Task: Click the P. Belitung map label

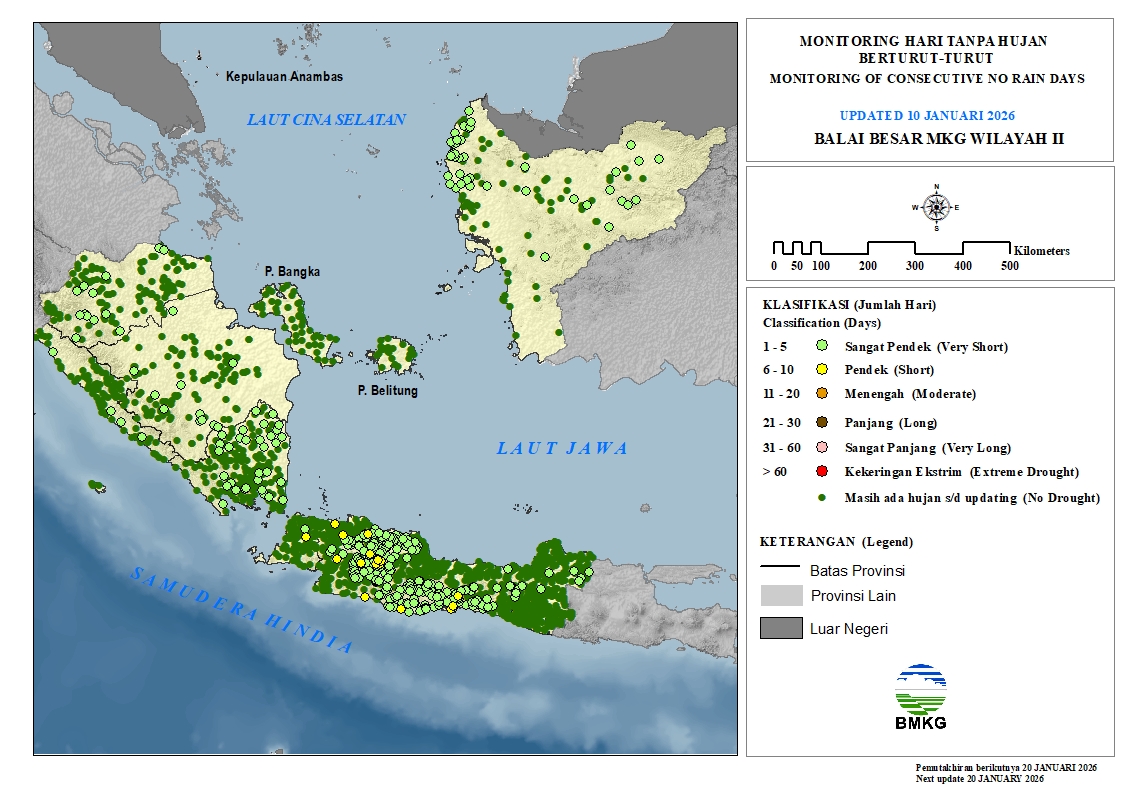Action: (x=388, y=391)
